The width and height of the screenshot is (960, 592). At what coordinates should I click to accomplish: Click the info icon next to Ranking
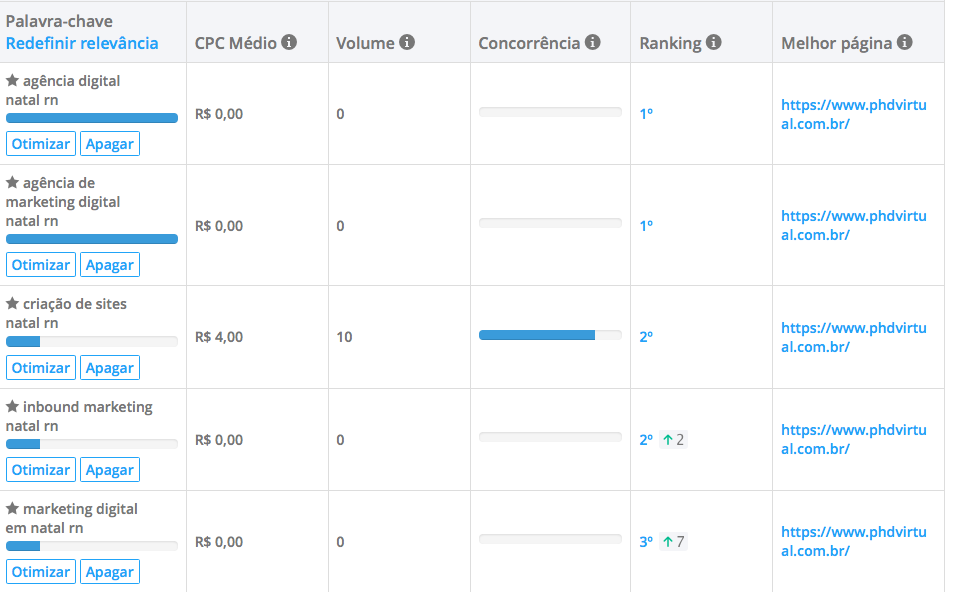coord(714,42)
